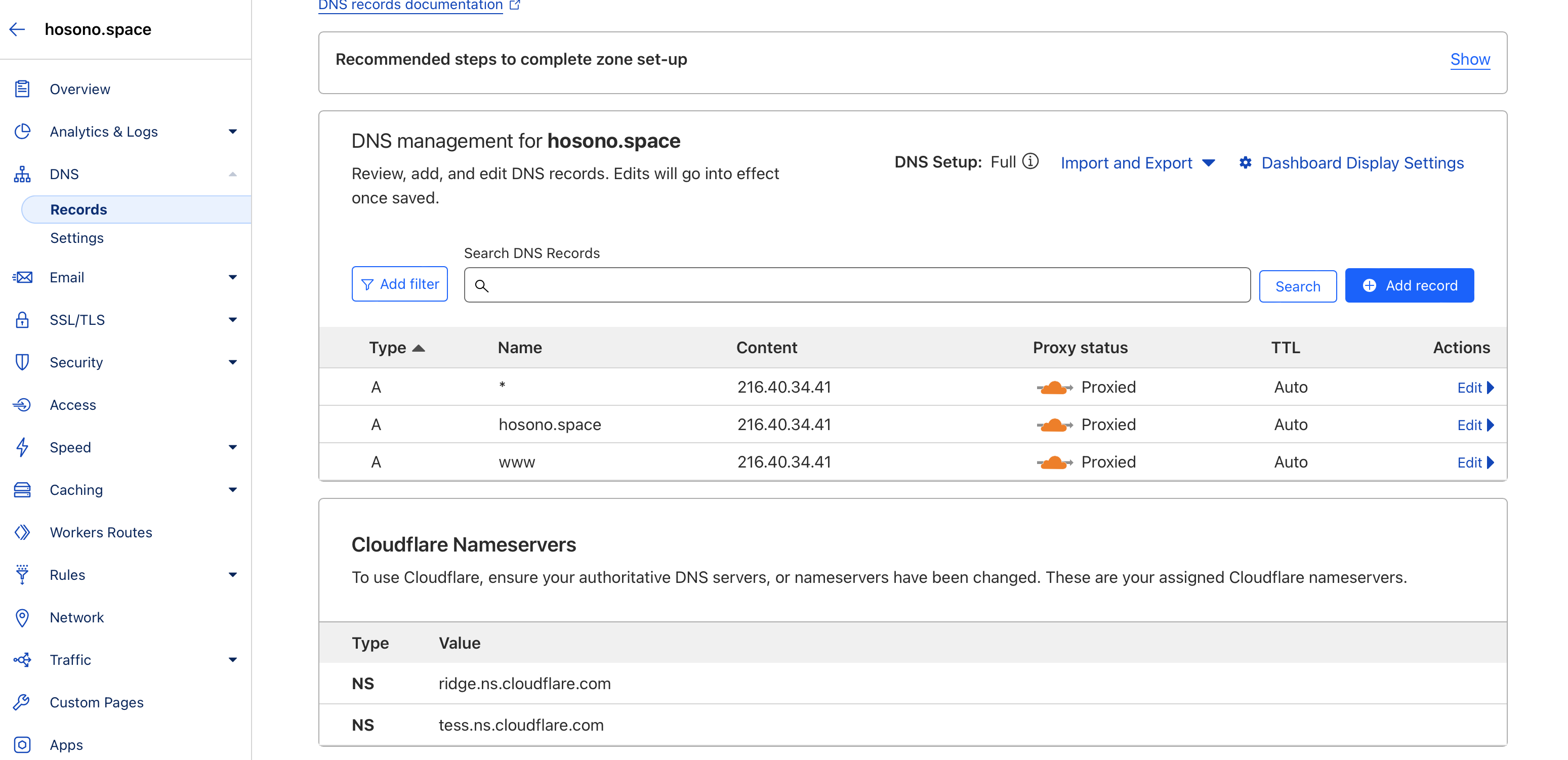Select the tess.ns.cloudflare.com nameserver value
The image size is (1568, 760).
[521, 725]
